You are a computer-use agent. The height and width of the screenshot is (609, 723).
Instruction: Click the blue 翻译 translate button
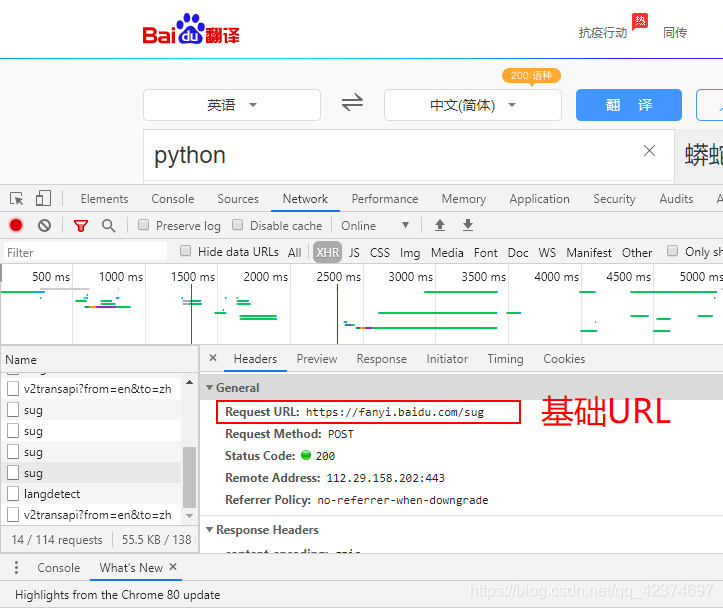628,105
